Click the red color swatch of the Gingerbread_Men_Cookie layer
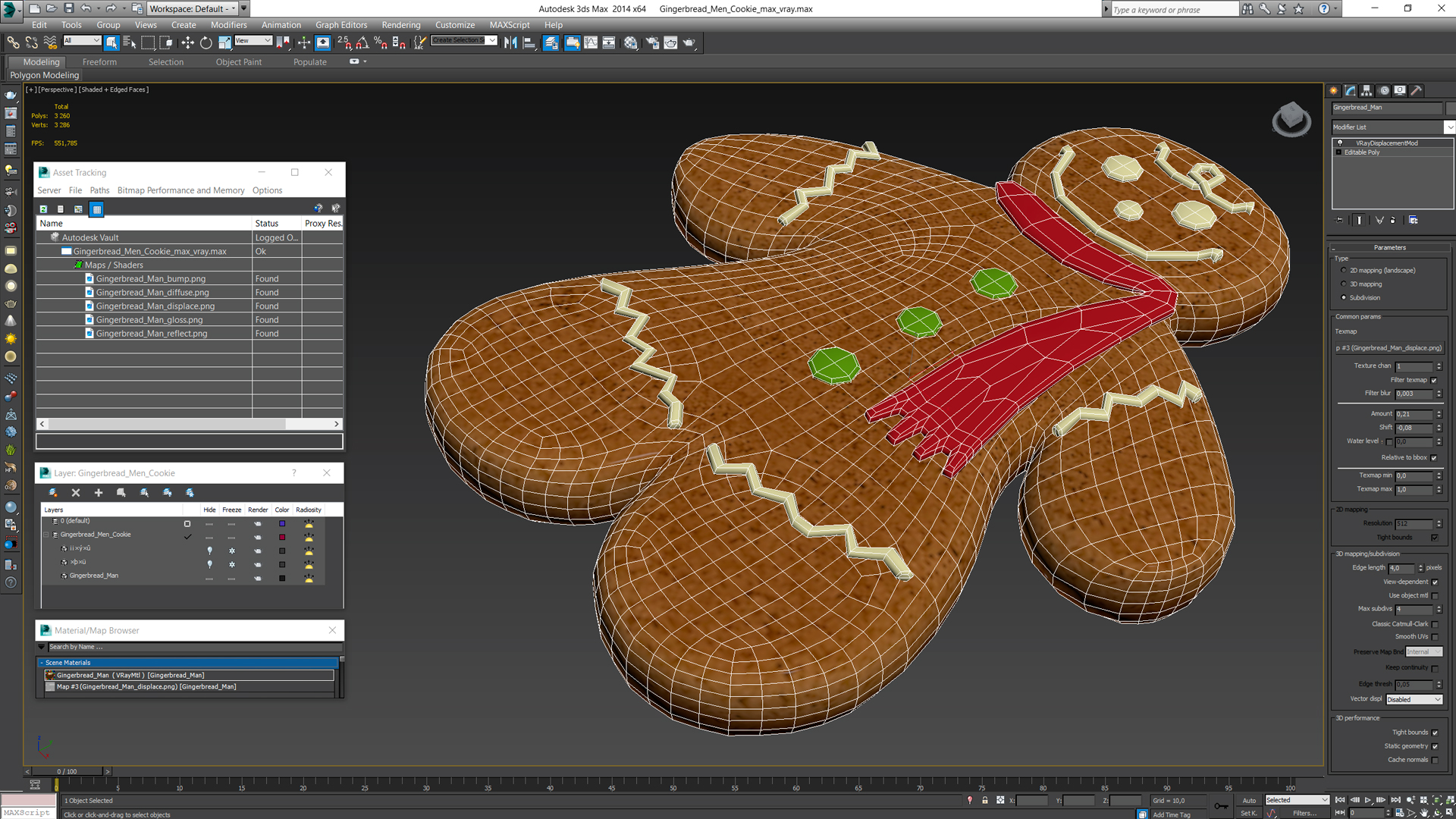The height and width of the screenshot is (819, 1456). click(282, 538)
